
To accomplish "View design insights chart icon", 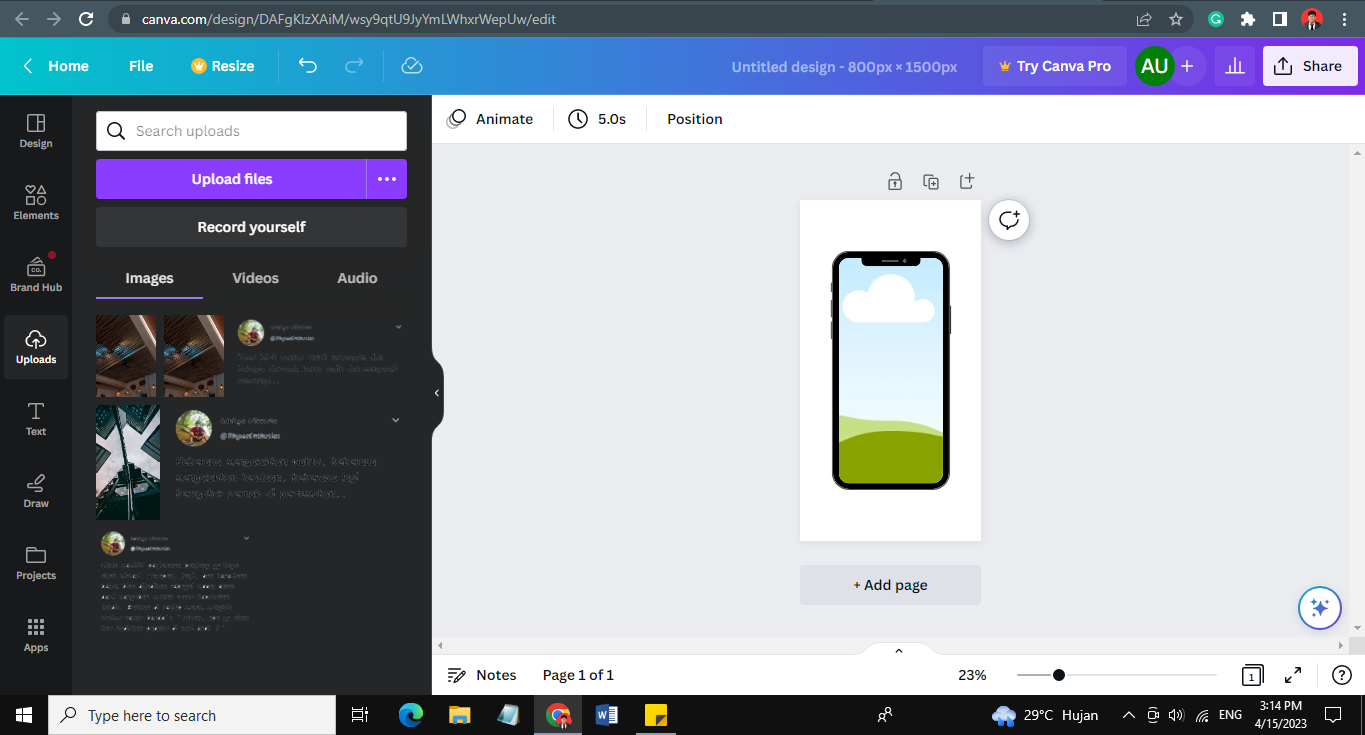I will [x=1234, y=66].
